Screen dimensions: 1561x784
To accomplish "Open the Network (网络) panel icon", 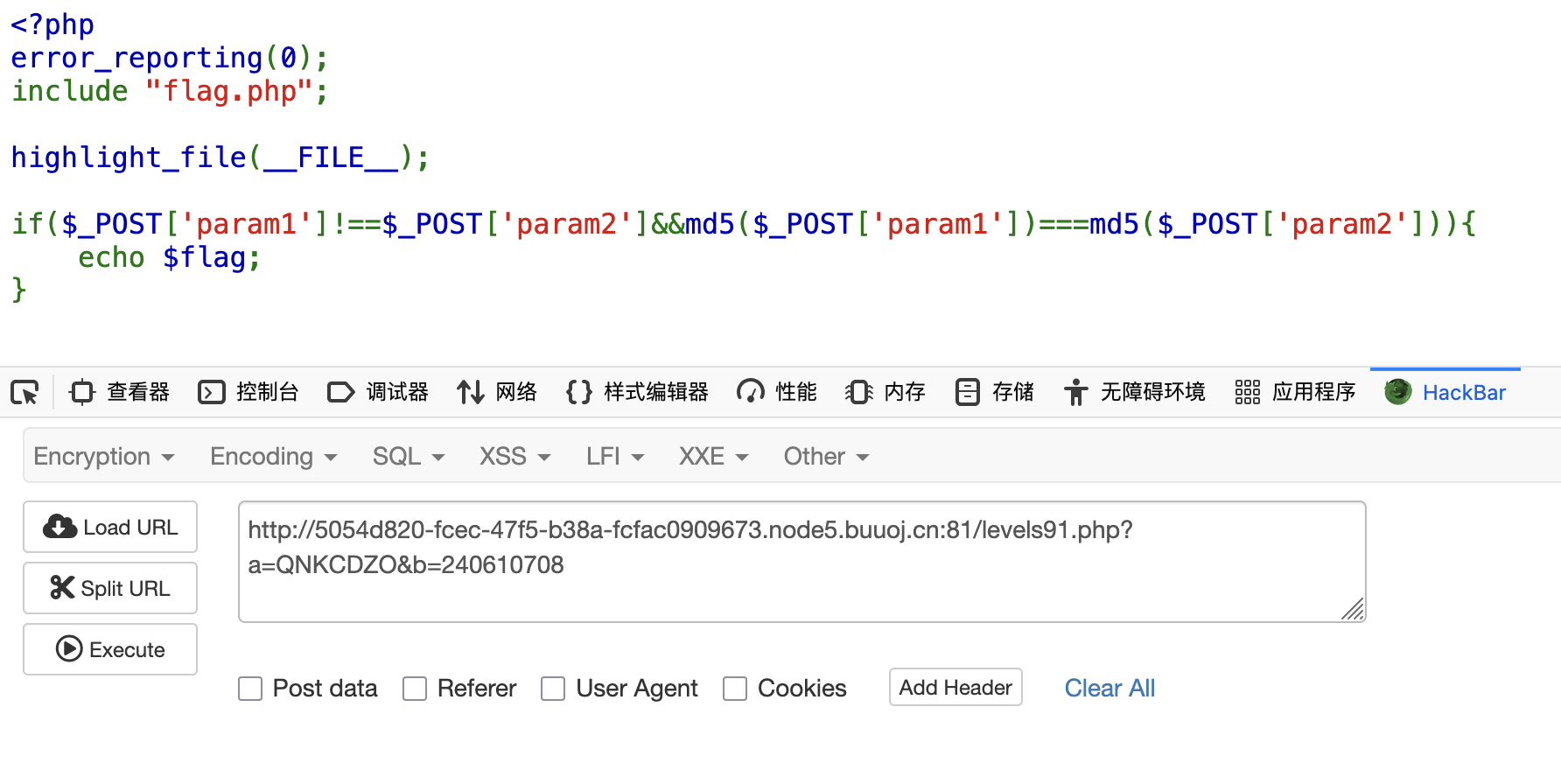I will tap(470, 392).
